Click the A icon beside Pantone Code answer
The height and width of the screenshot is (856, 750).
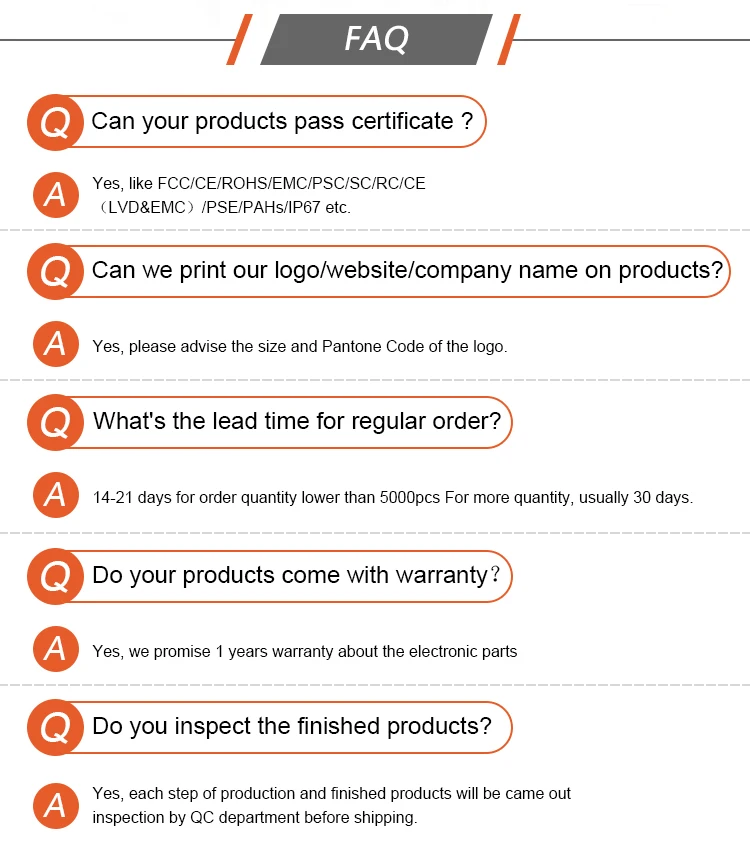pos(55,345)
